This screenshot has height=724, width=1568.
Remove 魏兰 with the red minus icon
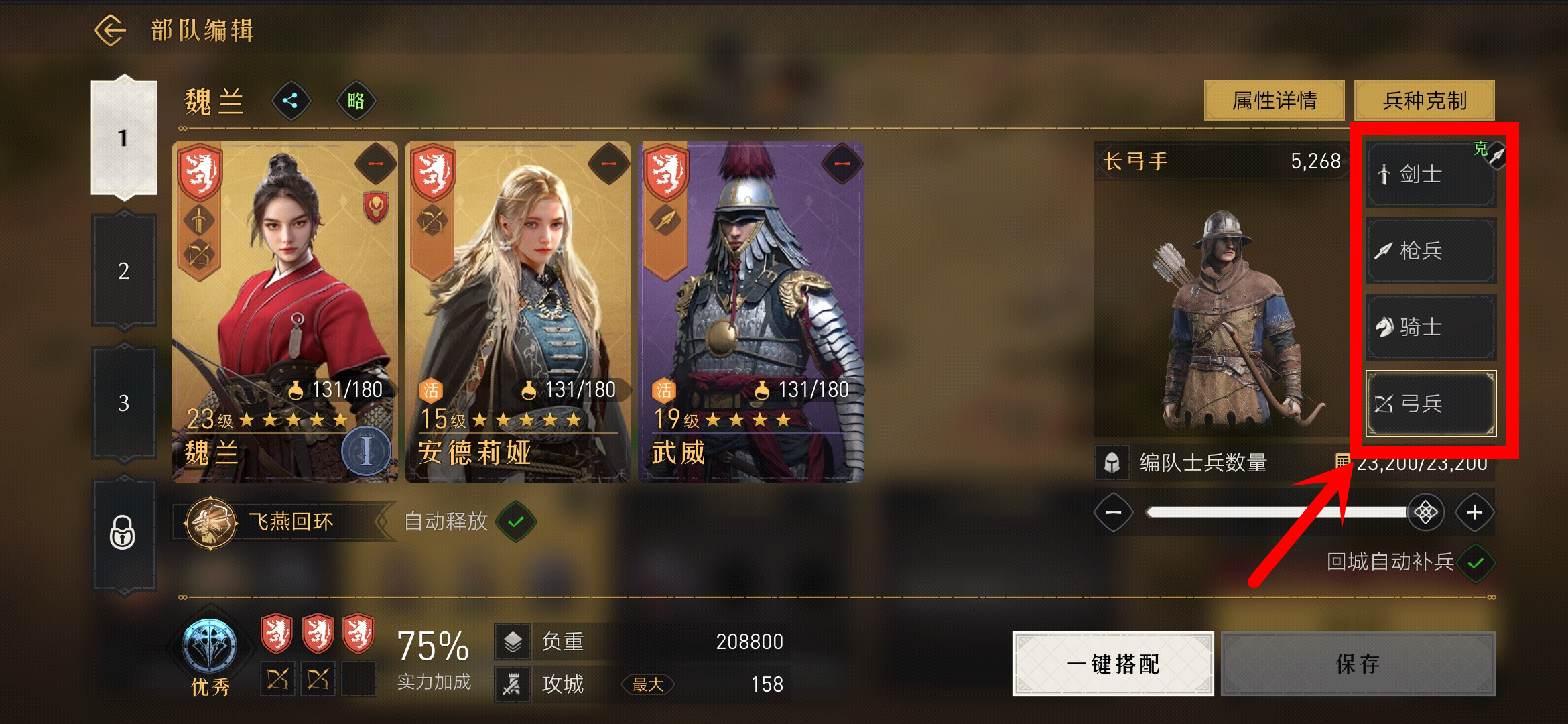point(376,164)
